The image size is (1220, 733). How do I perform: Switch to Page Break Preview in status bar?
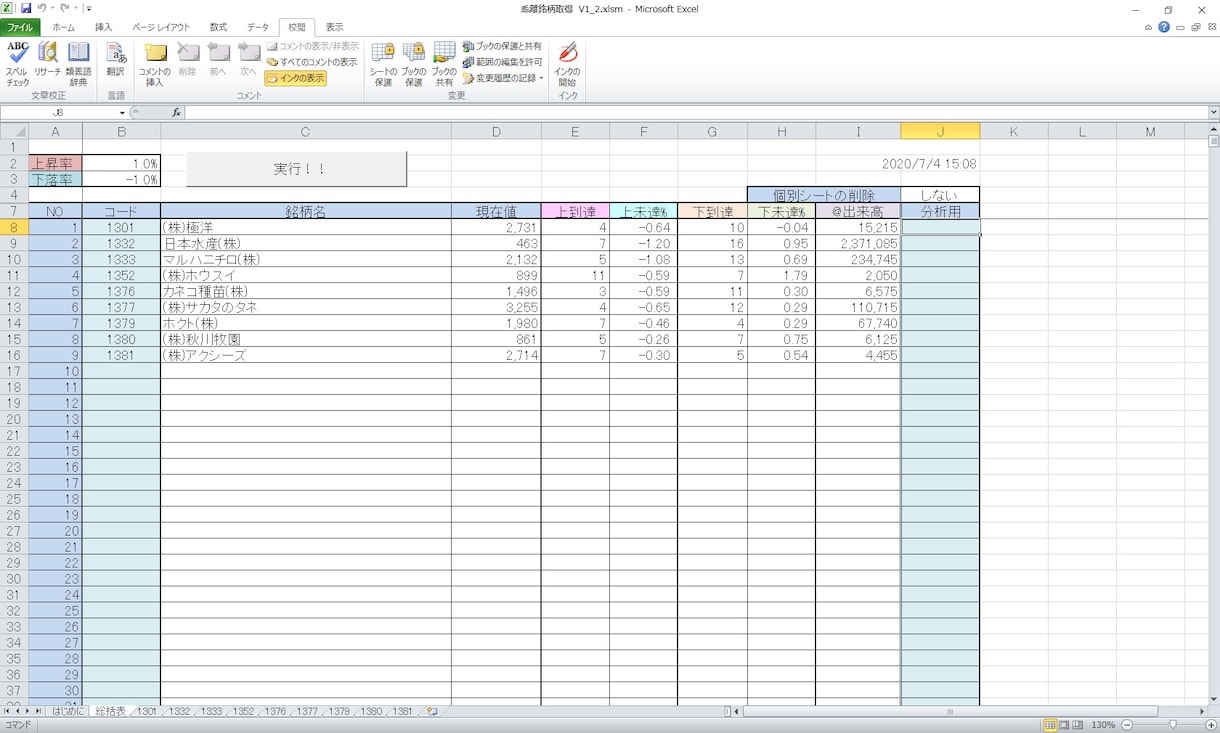tap(1078, 725)
